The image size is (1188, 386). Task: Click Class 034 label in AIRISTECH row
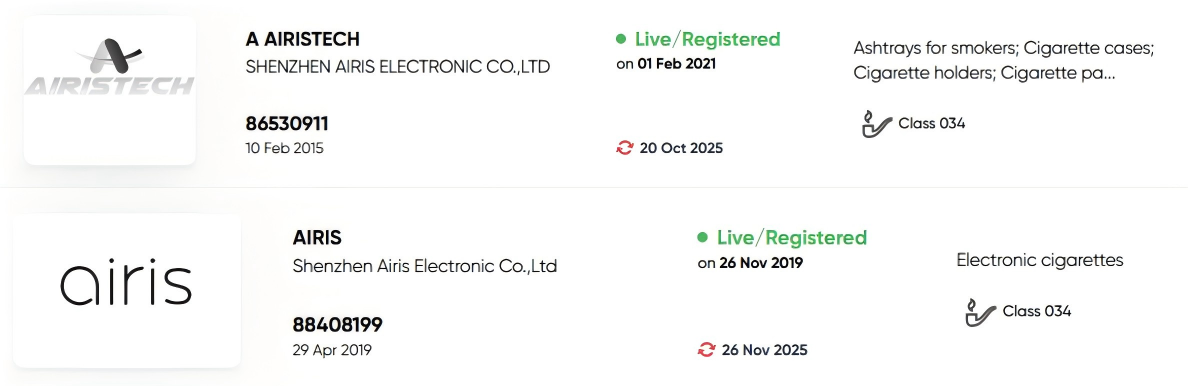point(932,124)
